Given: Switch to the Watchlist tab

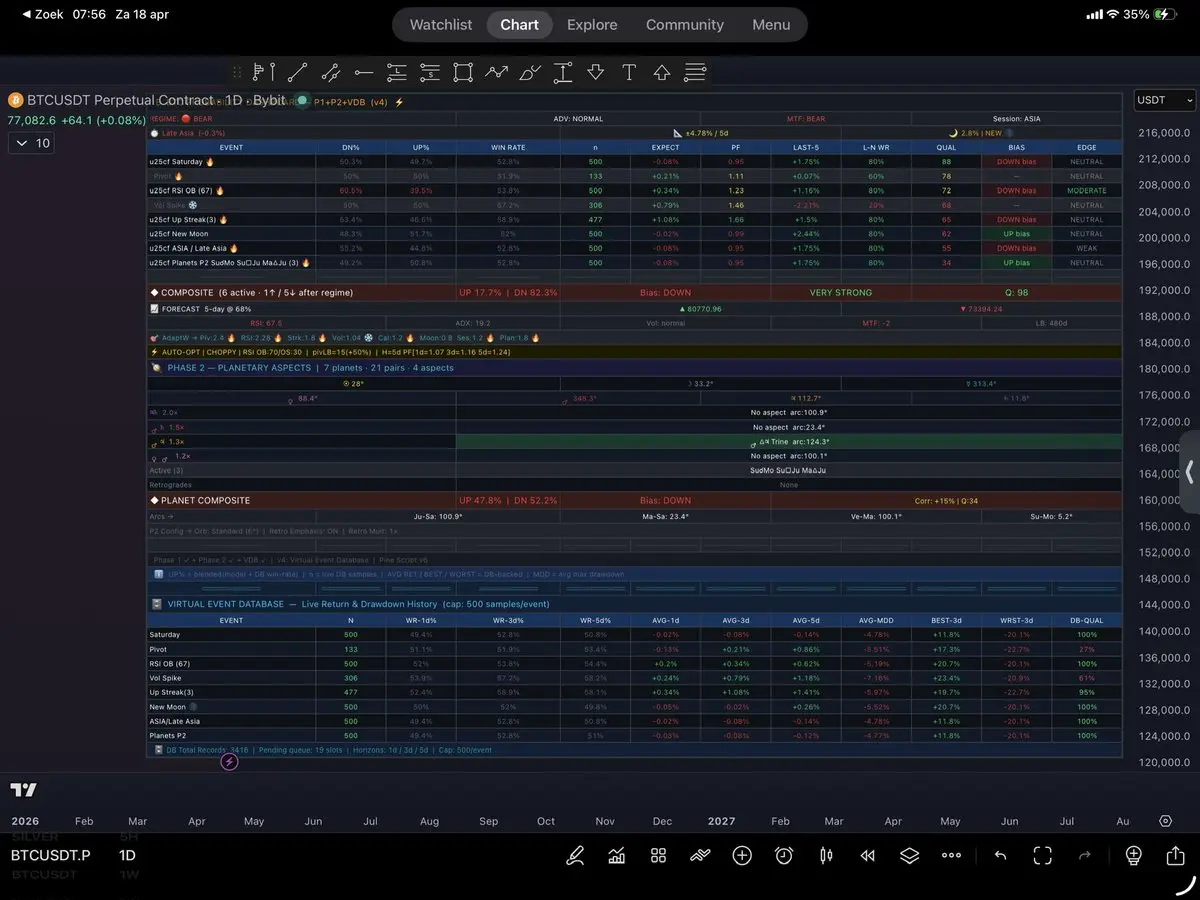Looking at the screenshot, I should point(441,25).
